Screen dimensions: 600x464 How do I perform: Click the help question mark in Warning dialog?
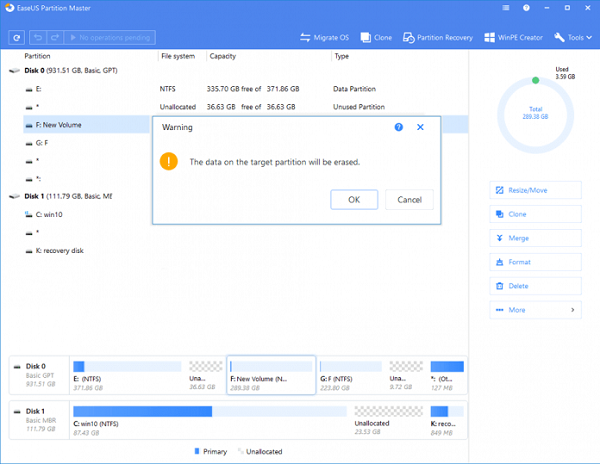click(x=399, y=128)
